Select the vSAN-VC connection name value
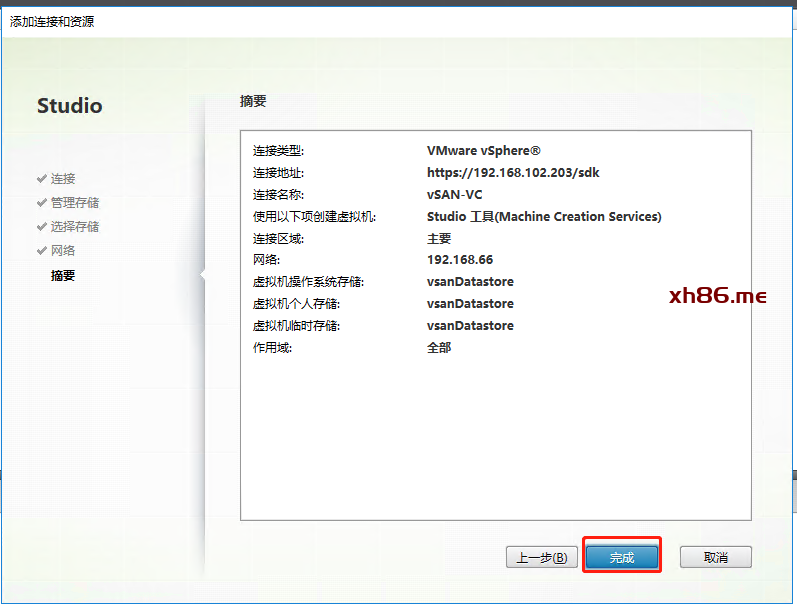 coord(455,194)
